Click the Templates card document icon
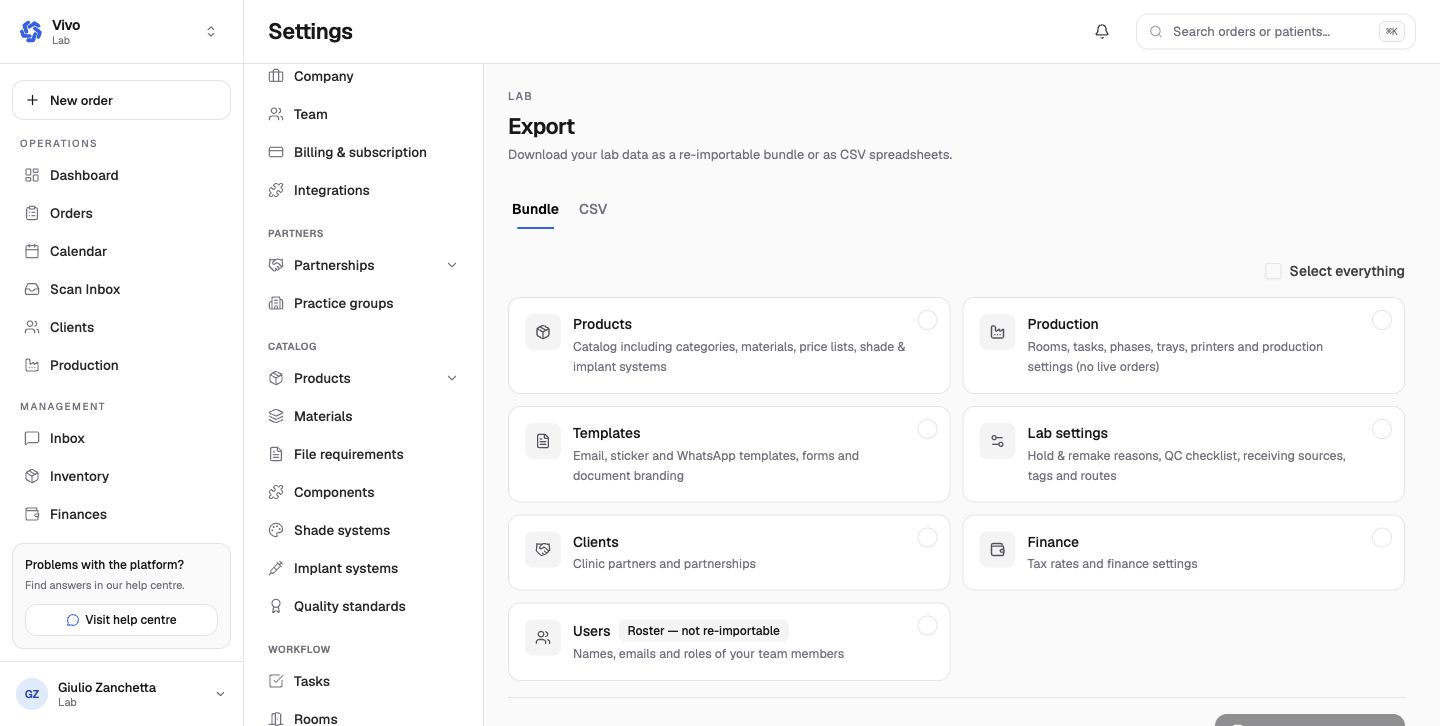The image size is (1440, 726). coord(543,441)
